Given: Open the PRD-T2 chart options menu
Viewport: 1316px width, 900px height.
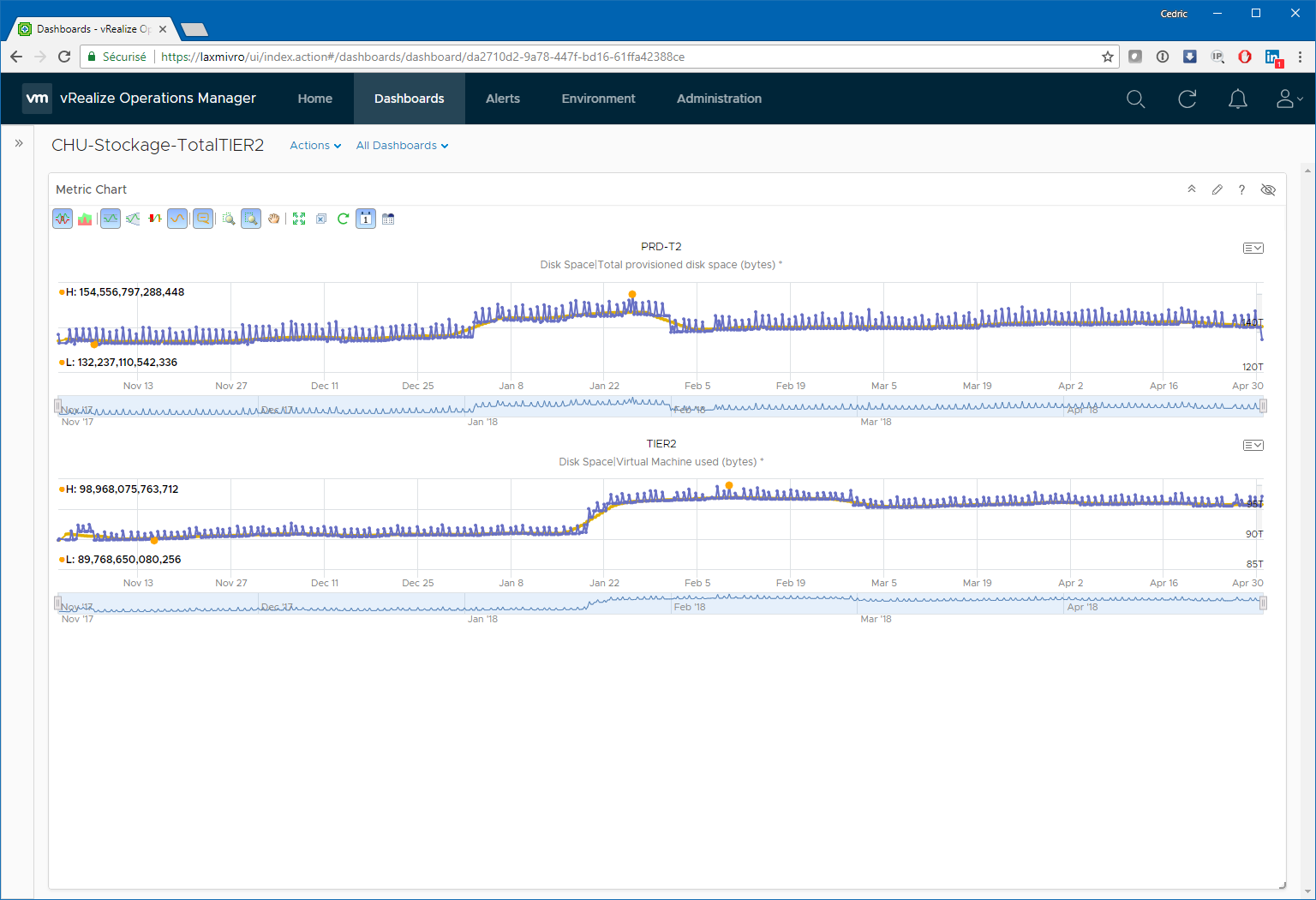Looking at the screenshot, I should (1253, 249).
